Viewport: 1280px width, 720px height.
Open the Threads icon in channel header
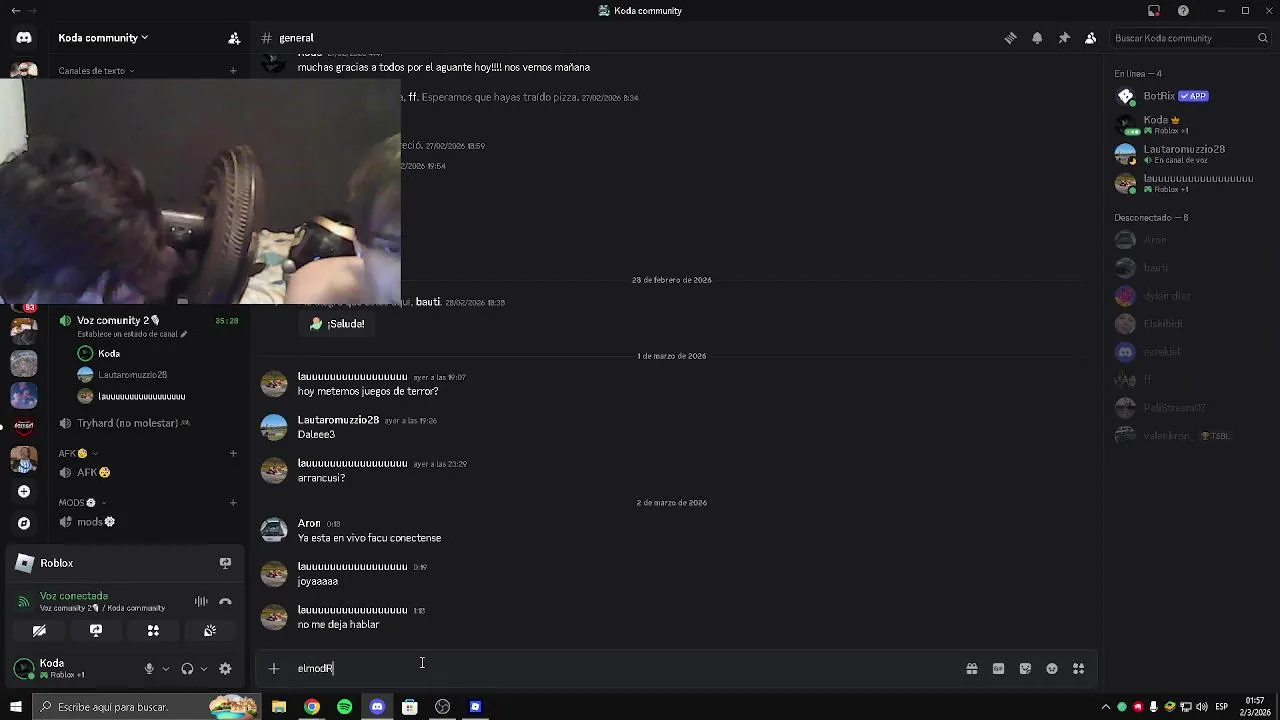pyautogui.click(x=1010, y=38)
